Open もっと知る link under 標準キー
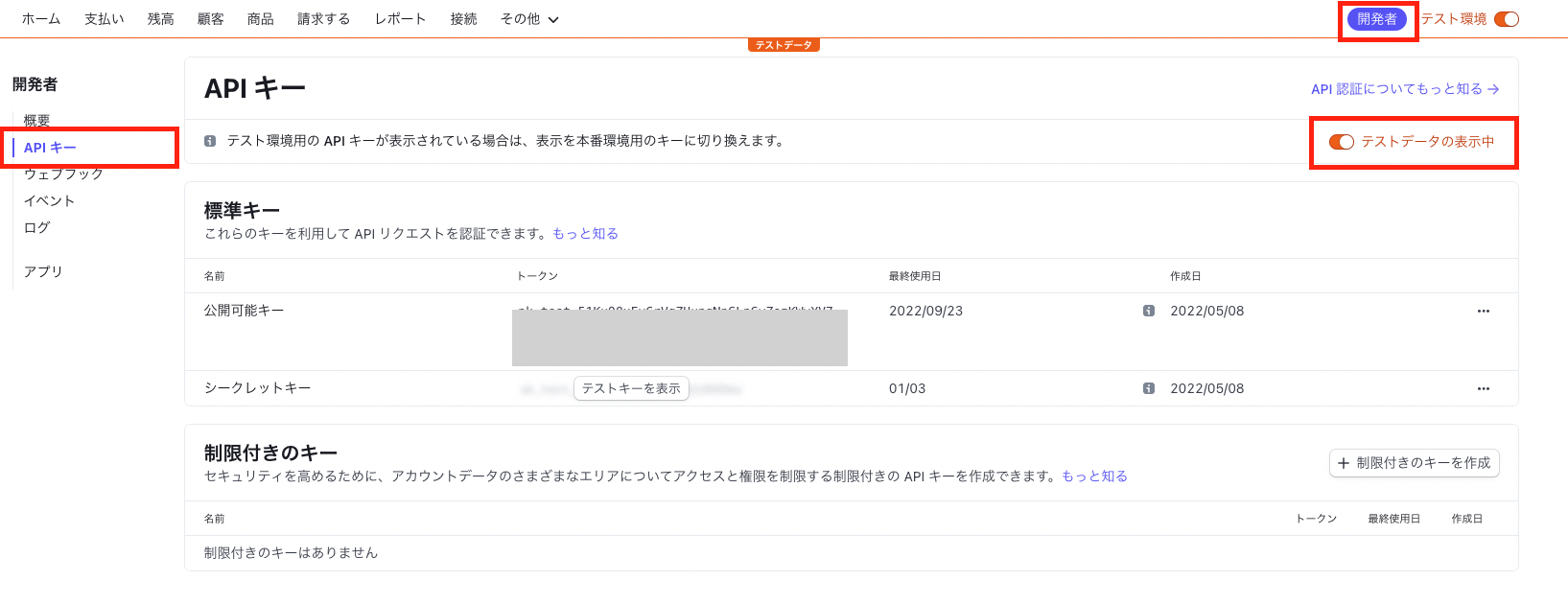The height and width of the screenshot is (604, 1568). tap(585, 233)
